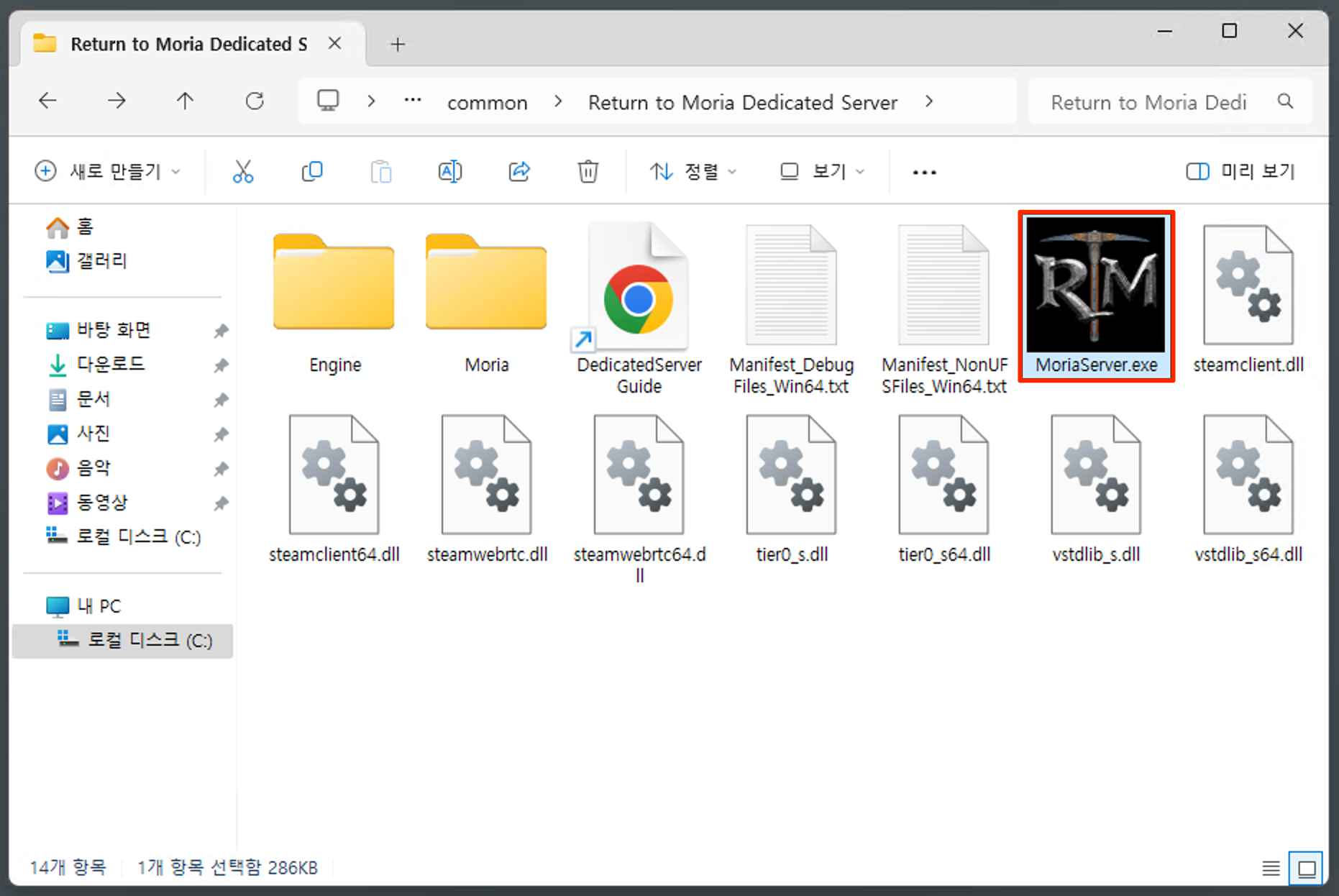Show hidden path via address bar ellipsis
Screen dimensions: 1339x896
pyautogui.click(x=413, y=101)
